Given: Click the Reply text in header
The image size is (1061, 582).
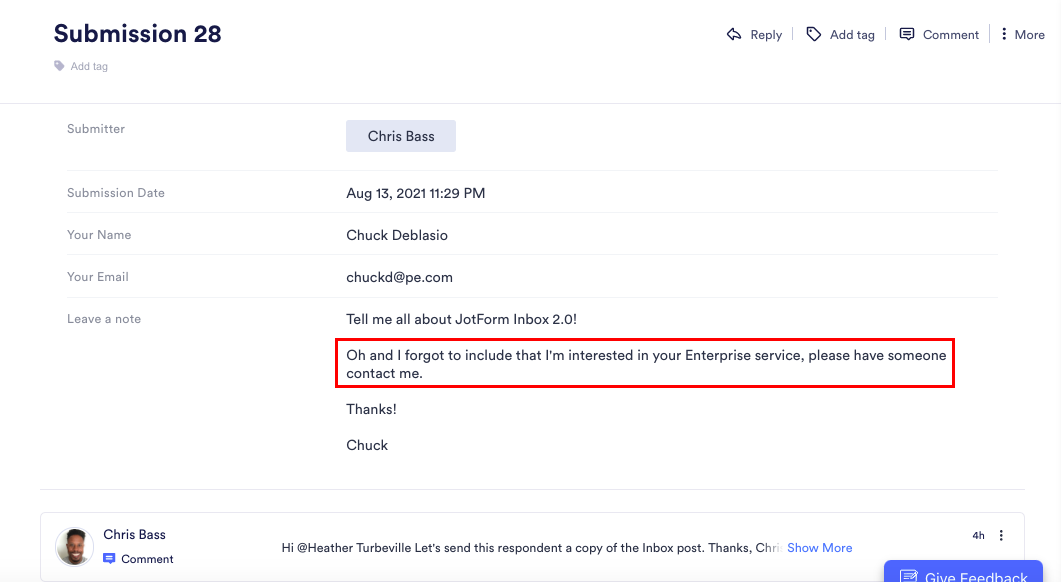Looking at the screenshot, I should (766, 35).
